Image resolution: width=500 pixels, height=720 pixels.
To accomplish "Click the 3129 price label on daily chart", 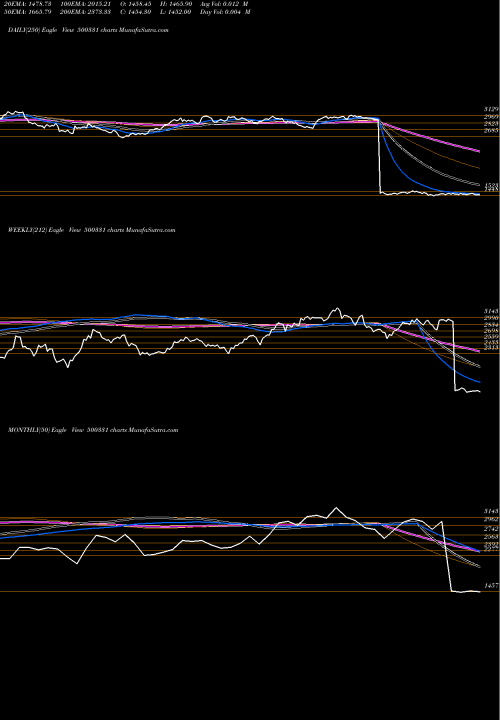I will (491, 109).
